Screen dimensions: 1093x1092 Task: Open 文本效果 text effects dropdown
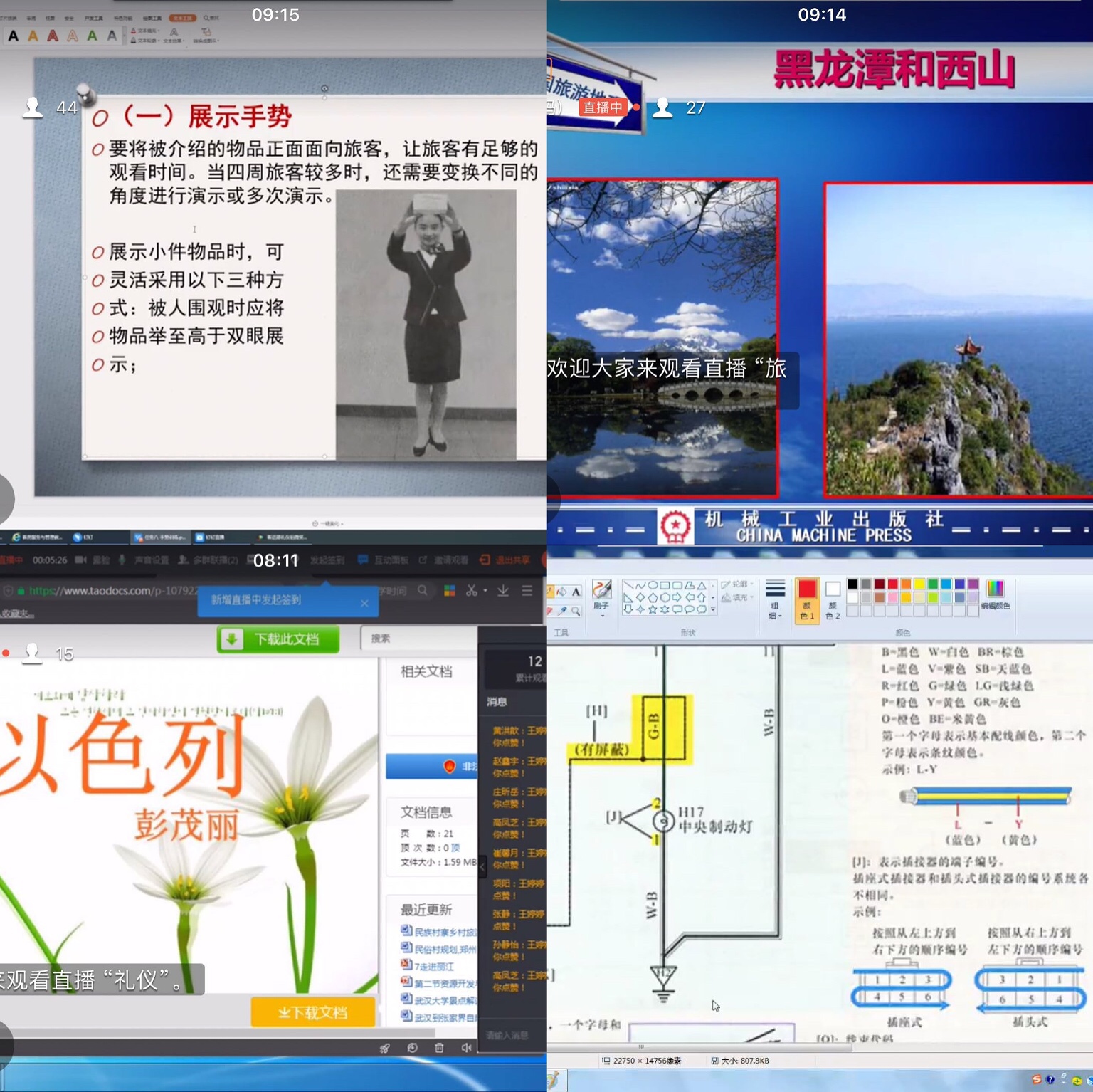tap(174, 36)
